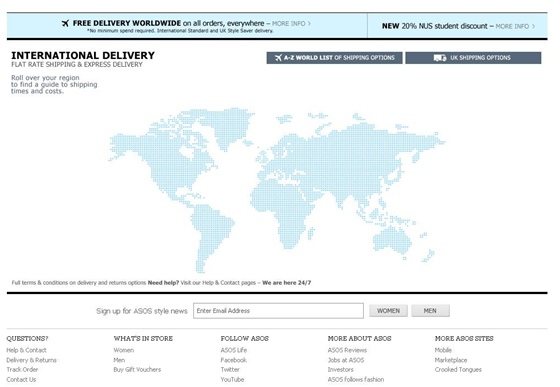Open YouTube link under Follow ASOS
This screenshot has height=387, width=560.
tap(232, 380)
